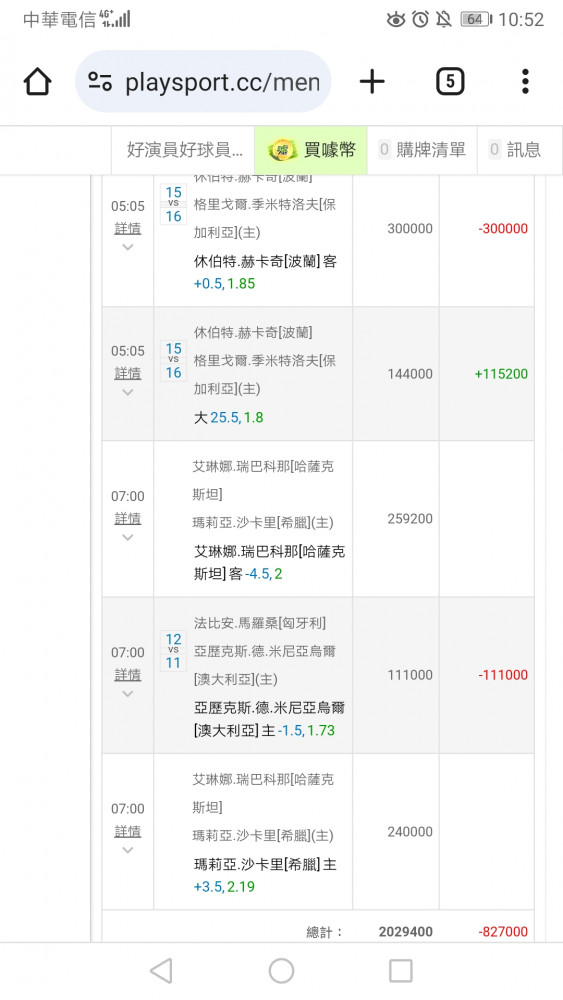Open the browser three-dot menu
The image size is (563, 1000).
point(525,82)
